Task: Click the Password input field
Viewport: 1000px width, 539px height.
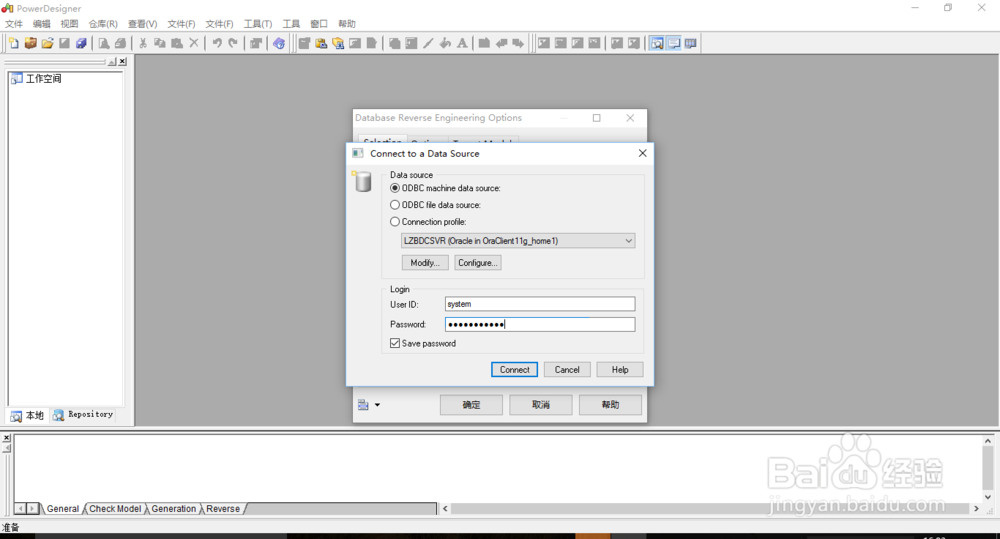Action: (540, 324)
